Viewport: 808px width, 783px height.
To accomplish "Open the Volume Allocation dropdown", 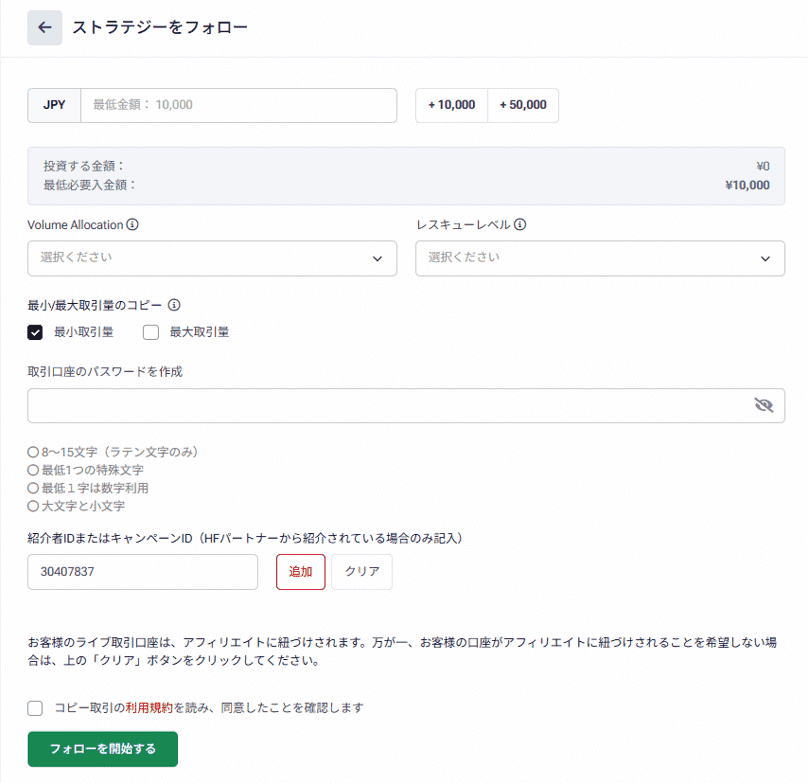I will [x=212, y=258].
